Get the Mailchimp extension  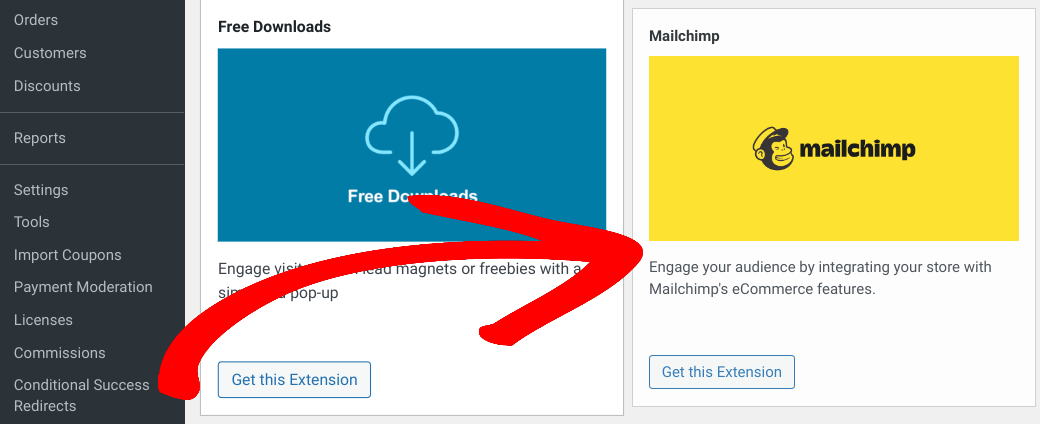(x=722, y=372)
